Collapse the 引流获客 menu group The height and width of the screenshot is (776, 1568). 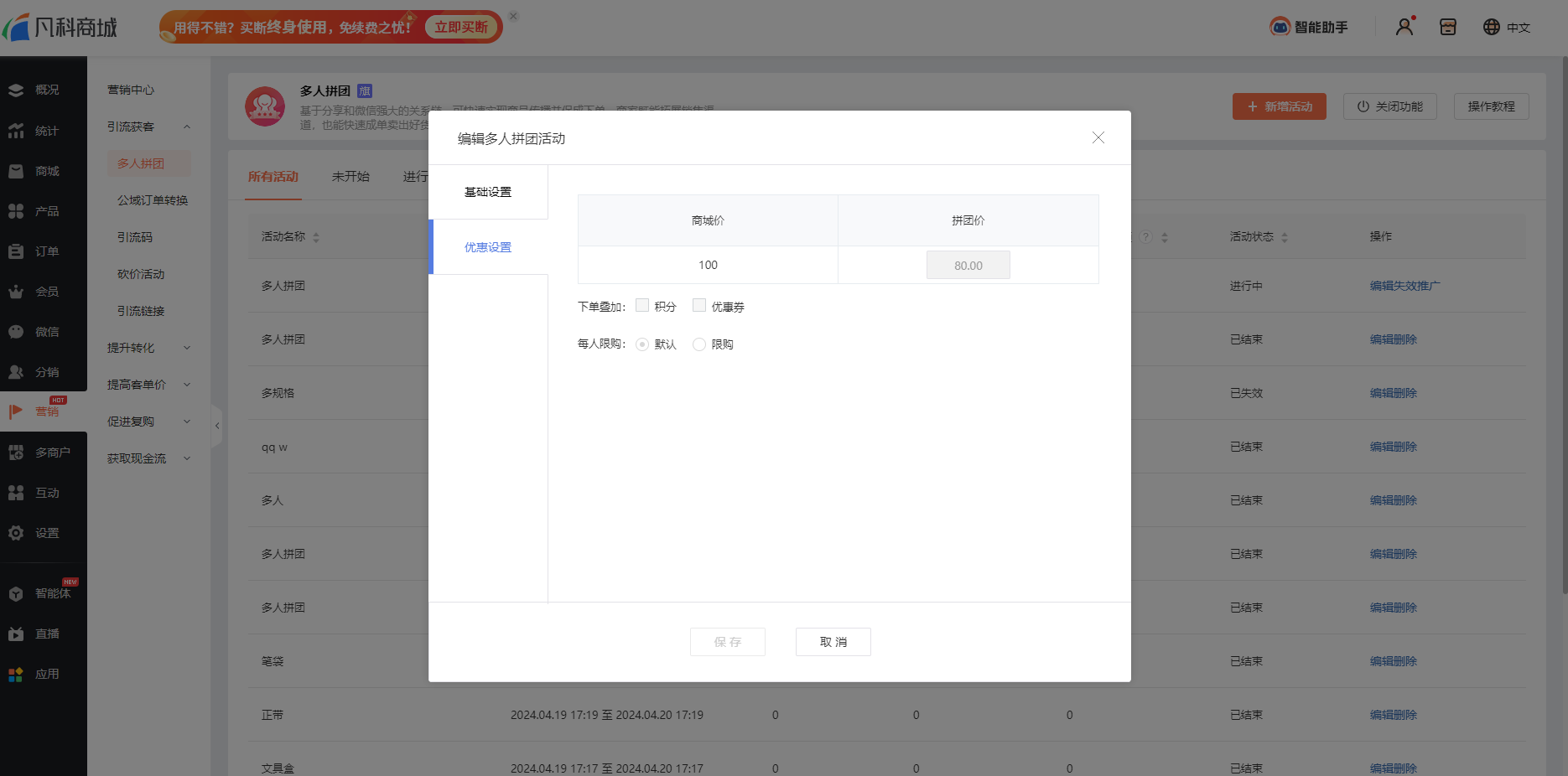click(x=187, y=127)
